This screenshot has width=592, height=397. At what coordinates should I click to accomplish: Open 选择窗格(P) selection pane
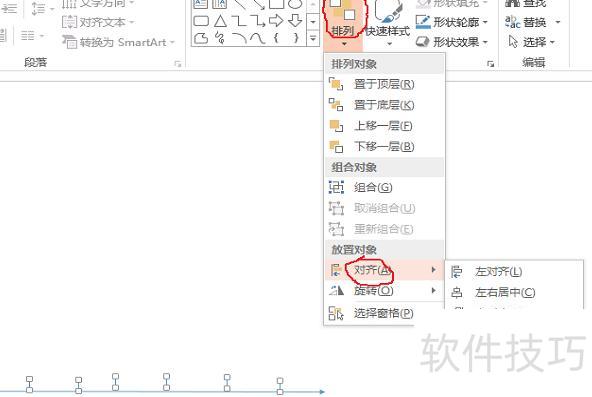(384, 313)
